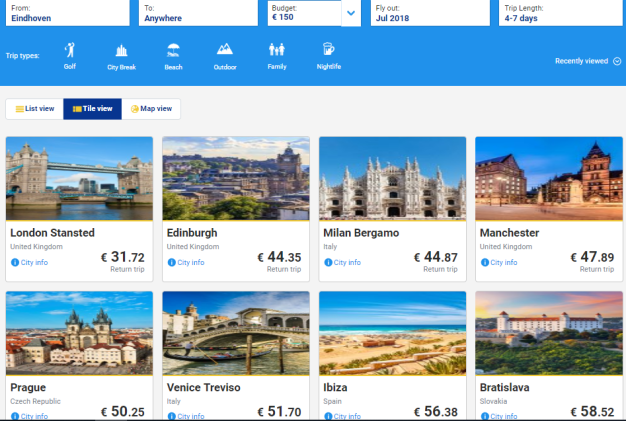This screenshot has height=421, width=626.
Task: Click the London Stansted title
Action: (x=52, y=233)
